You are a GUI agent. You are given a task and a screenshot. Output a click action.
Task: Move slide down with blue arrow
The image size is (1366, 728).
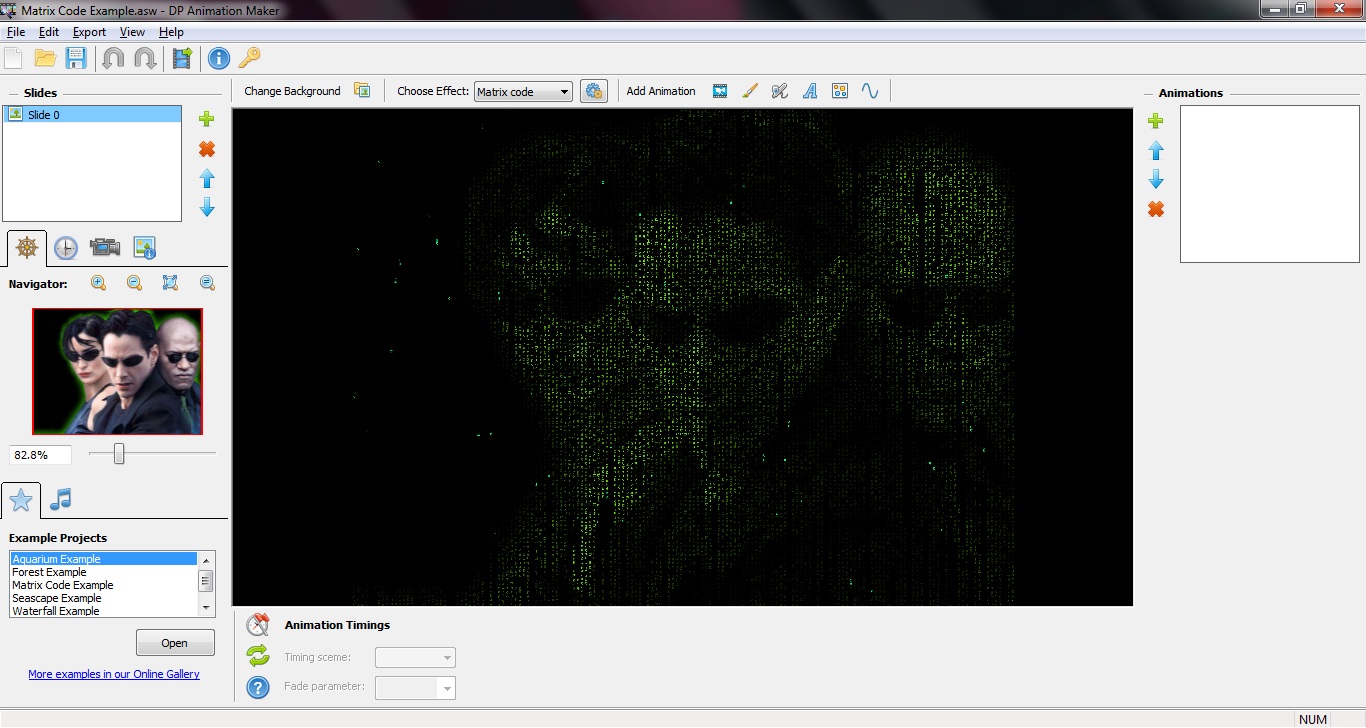(x=207, y=207)
